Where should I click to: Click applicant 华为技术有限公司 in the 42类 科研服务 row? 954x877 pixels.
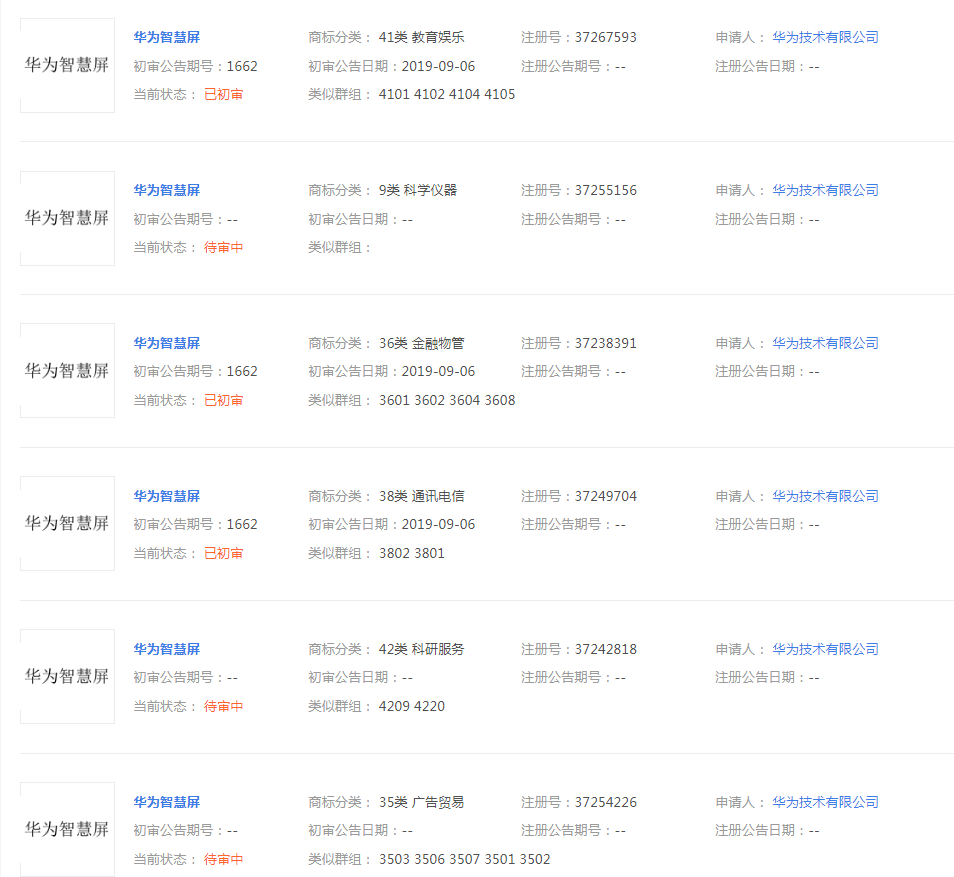[x=826, y=649]
